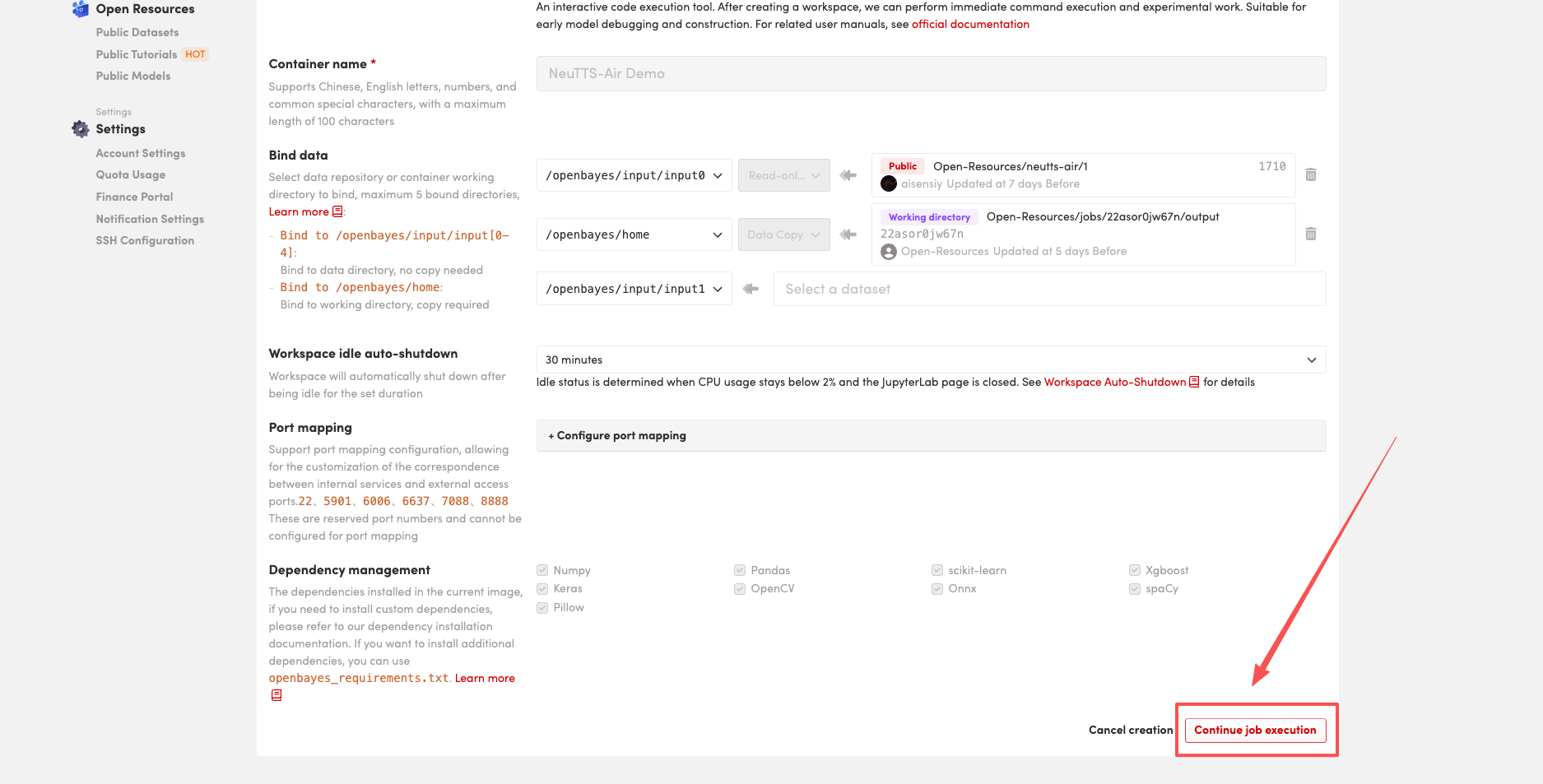
Task: Open the /openbayes/input/input1 path dropdown
Action: click(x=634, y=289)
